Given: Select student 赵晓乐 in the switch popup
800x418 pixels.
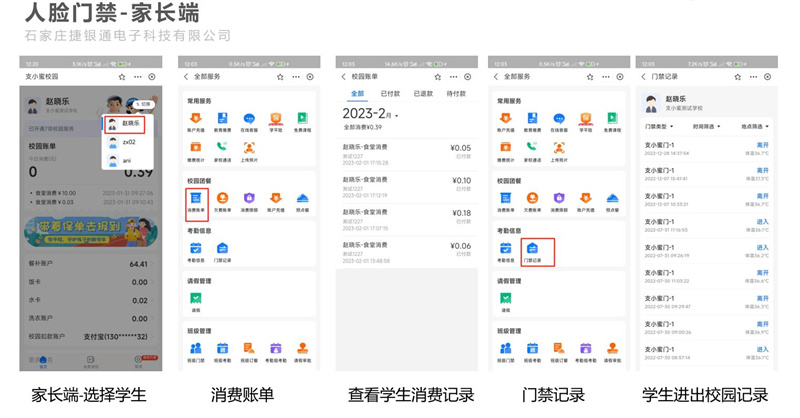Looking at the screenshot, I should tap(125, 124).
